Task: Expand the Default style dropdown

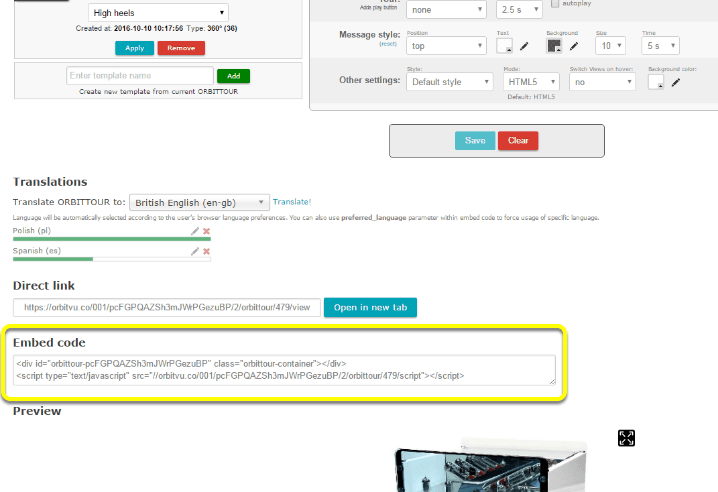Action: click(x=450, y=82)
